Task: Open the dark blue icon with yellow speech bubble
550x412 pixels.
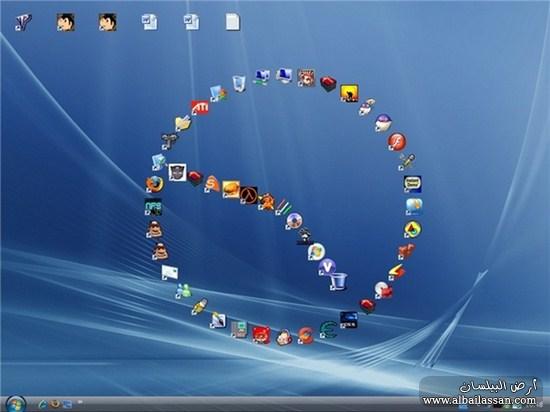Action: pos(412,184)
